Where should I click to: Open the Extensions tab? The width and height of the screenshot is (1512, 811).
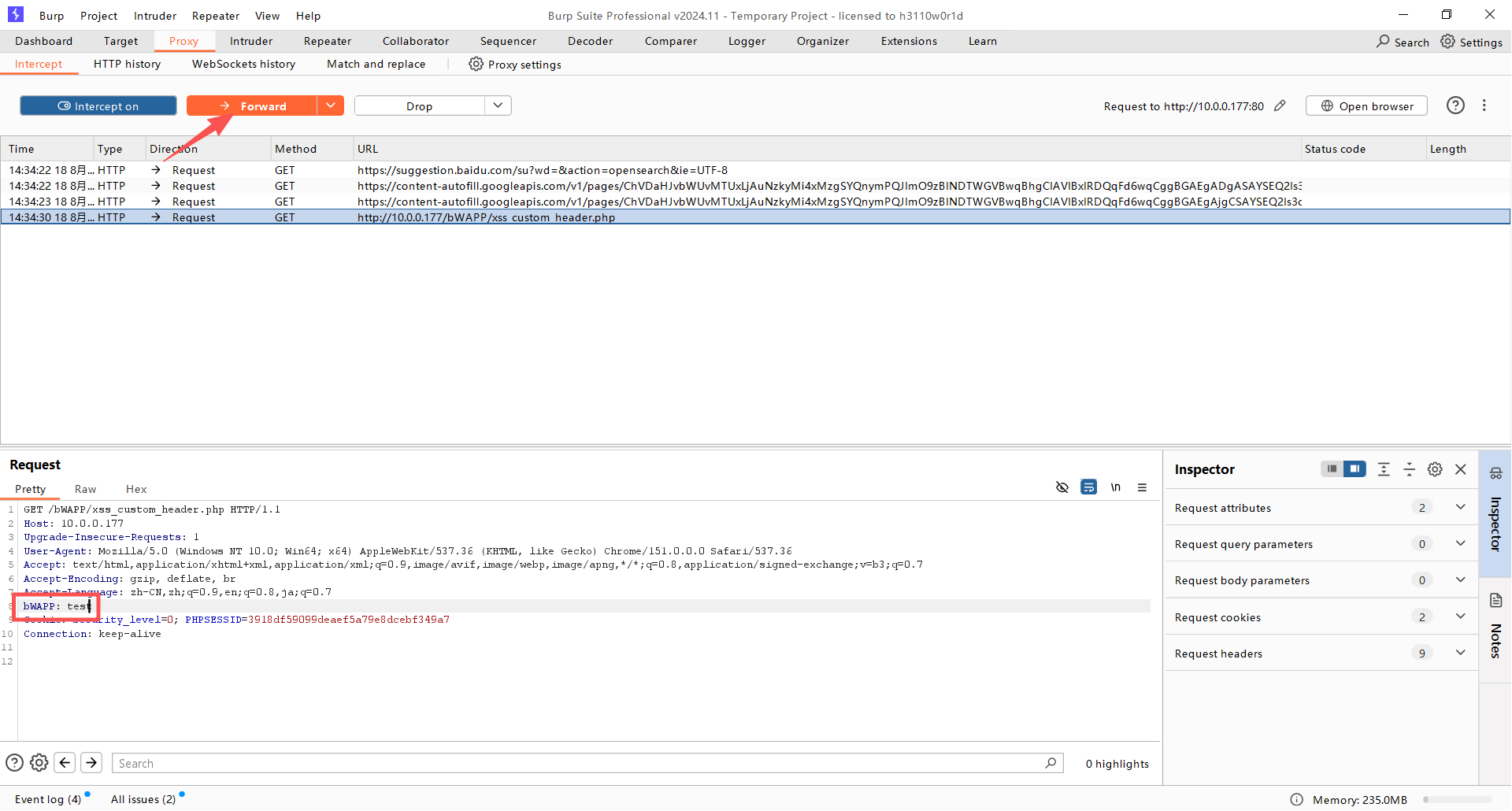[x=909, y=41]
